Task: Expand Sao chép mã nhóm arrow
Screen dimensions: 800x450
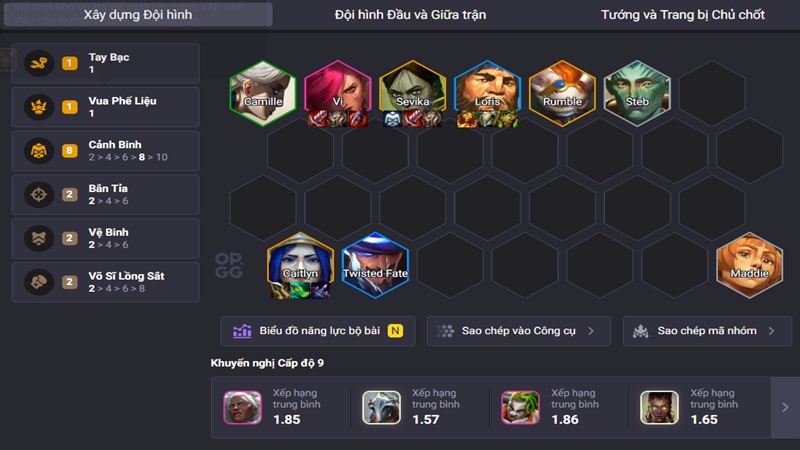Action: pos(771,331)
